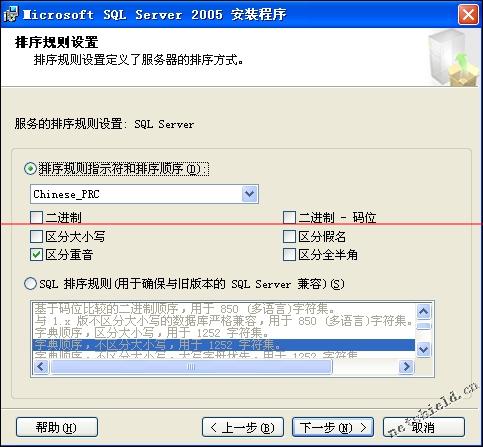Click the 下一步(N) button
This screenshot has width=483, height=447.
pos(333,427)
